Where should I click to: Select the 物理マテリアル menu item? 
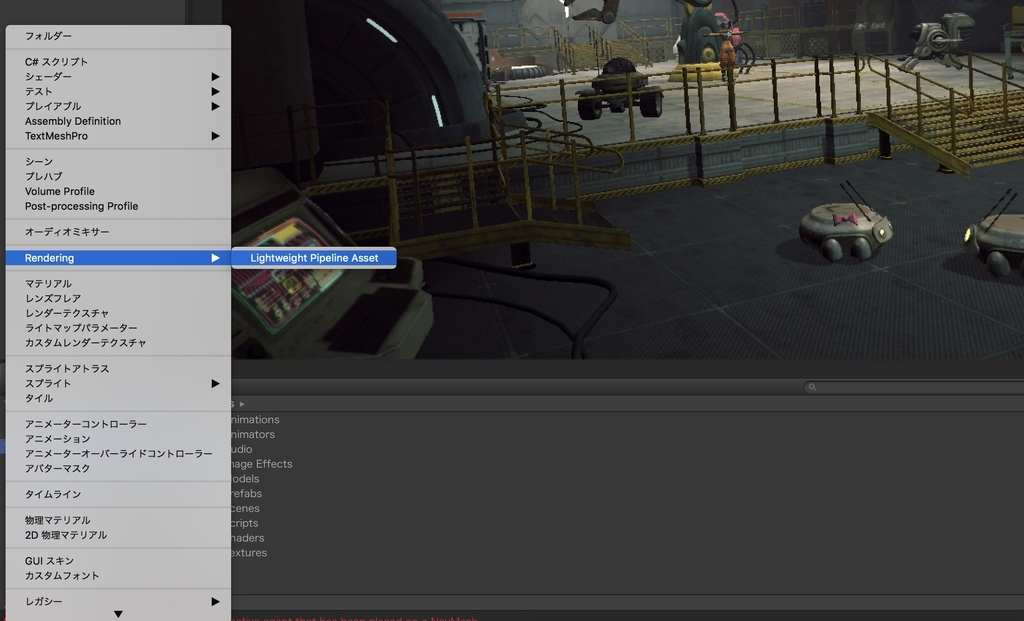tap(118, 520)
